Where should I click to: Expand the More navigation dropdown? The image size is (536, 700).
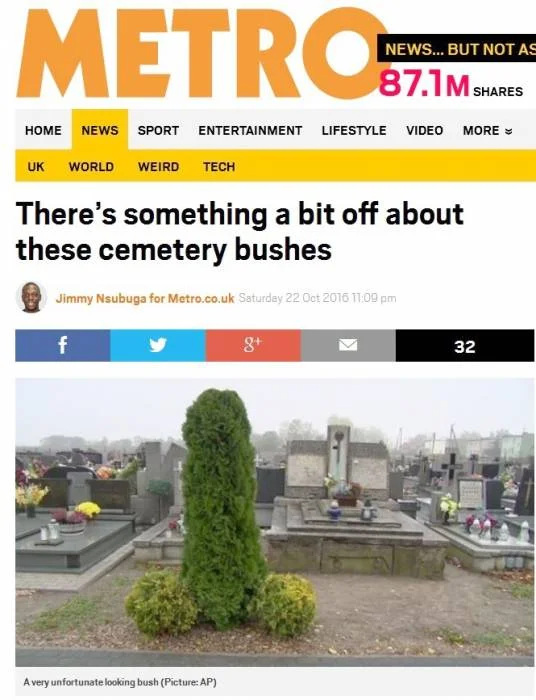(487, 130)
